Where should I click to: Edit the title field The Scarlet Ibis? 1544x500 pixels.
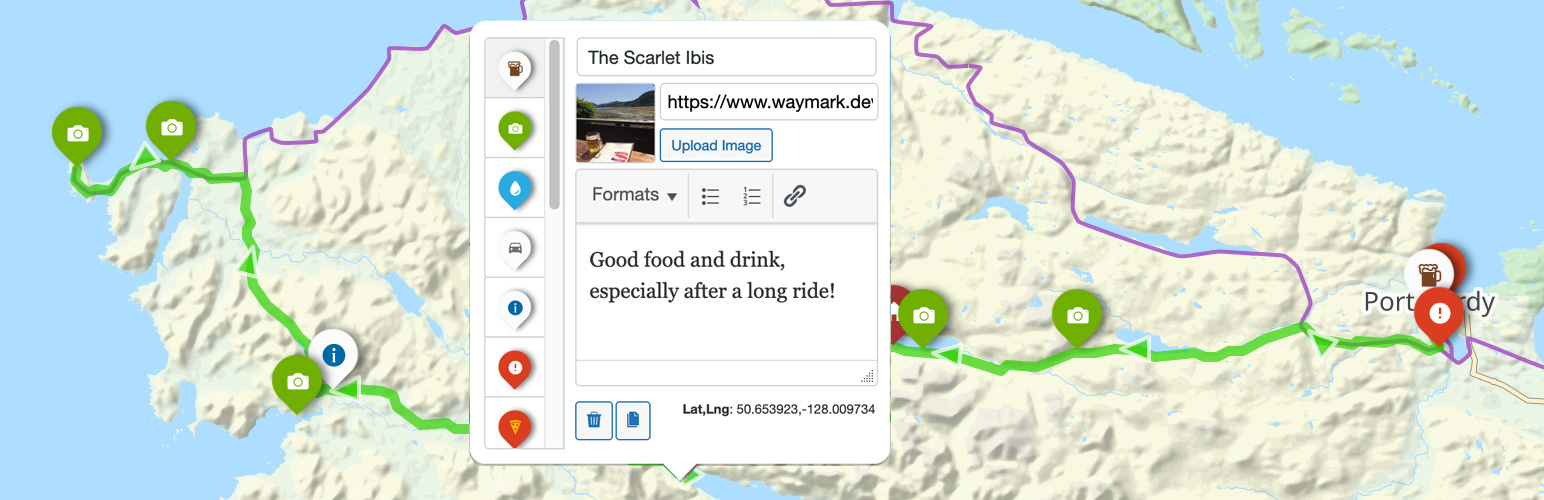point(727,57)
